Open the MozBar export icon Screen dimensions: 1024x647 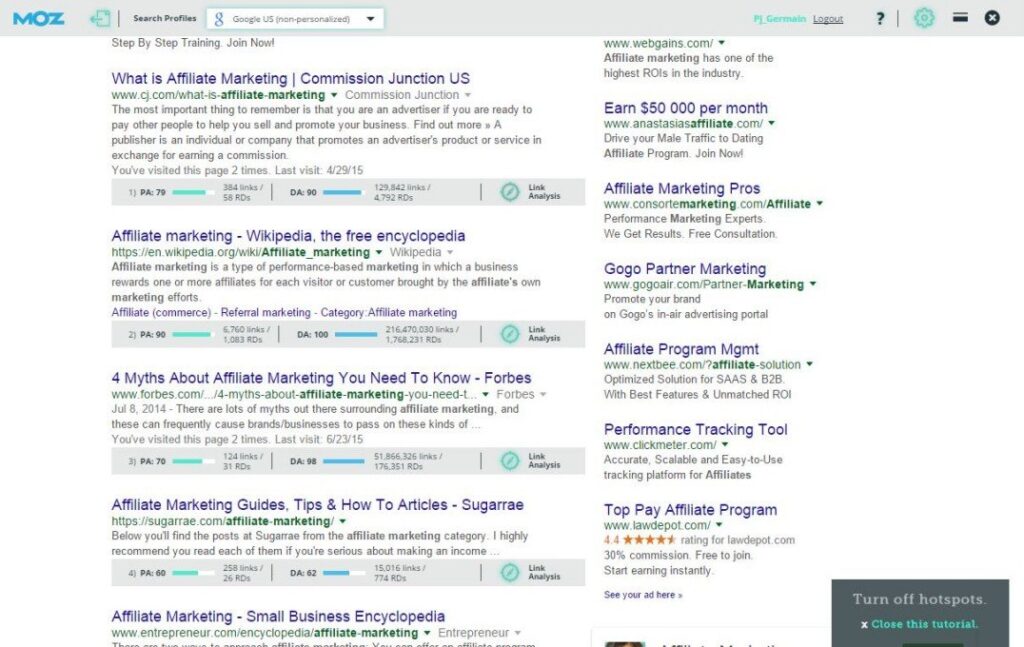pos(100,18)
